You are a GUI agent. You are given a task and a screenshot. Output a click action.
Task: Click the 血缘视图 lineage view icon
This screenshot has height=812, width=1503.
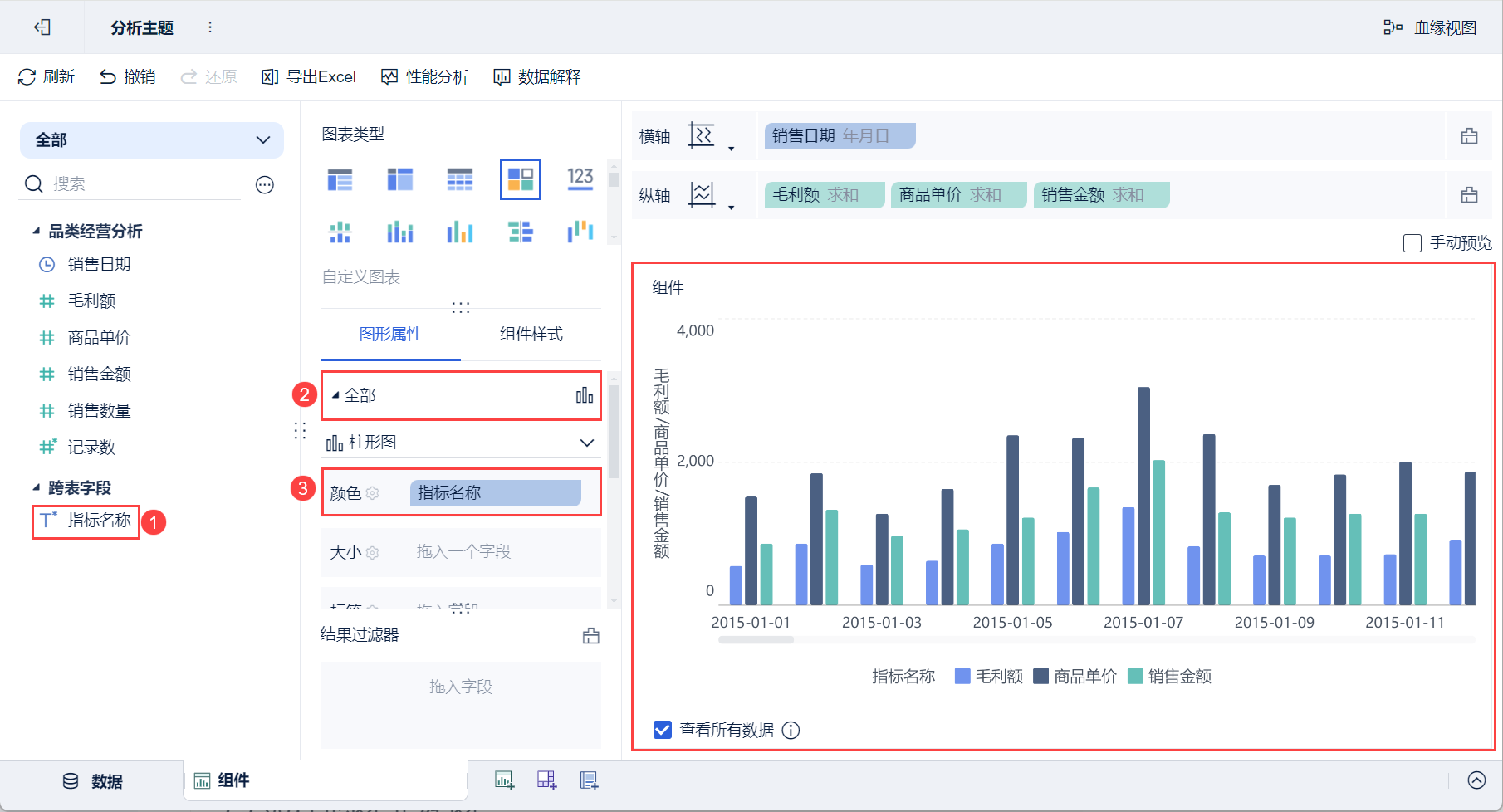point(1393,27)
